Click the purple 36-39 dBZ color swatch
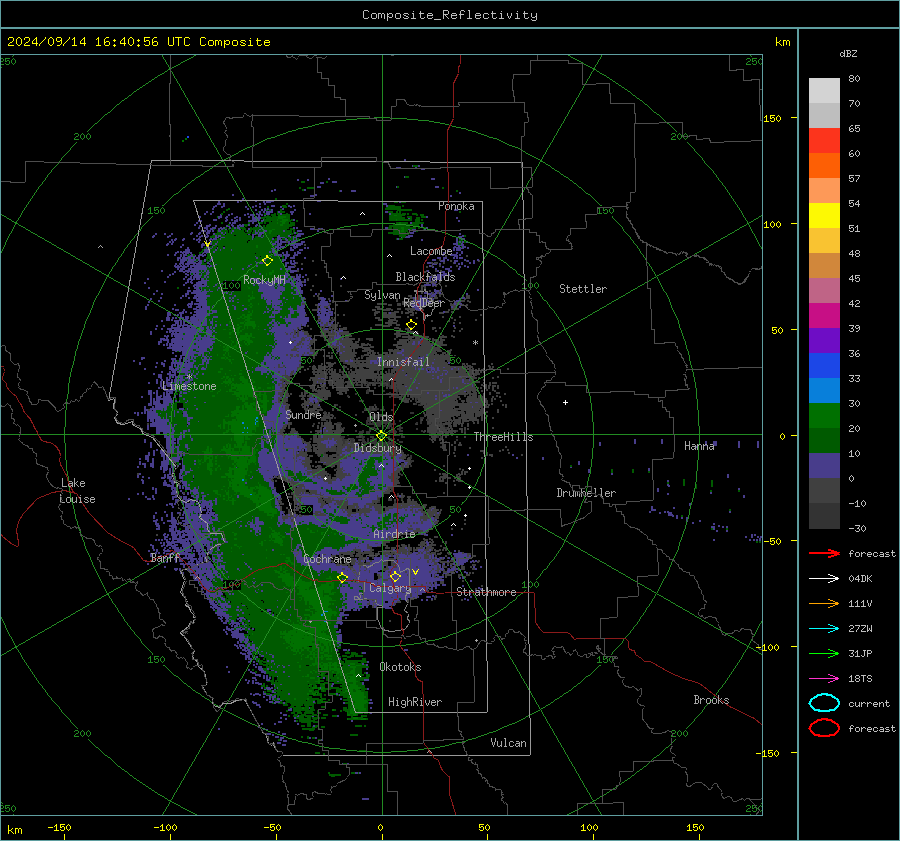Screen dimensions: 900x841 [x=824, y=341]
